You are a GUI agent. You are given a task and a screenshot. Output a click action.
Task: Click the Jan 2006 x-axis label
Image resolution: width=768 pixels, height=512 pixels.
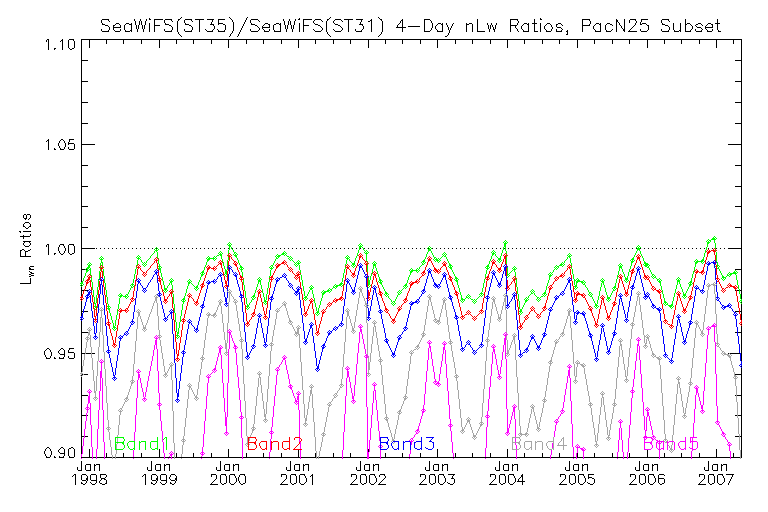[647, 473]
